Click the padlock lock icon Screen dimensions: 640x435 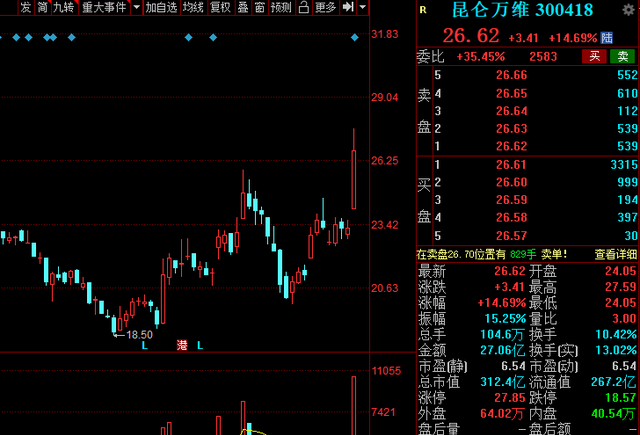[304, 7]
